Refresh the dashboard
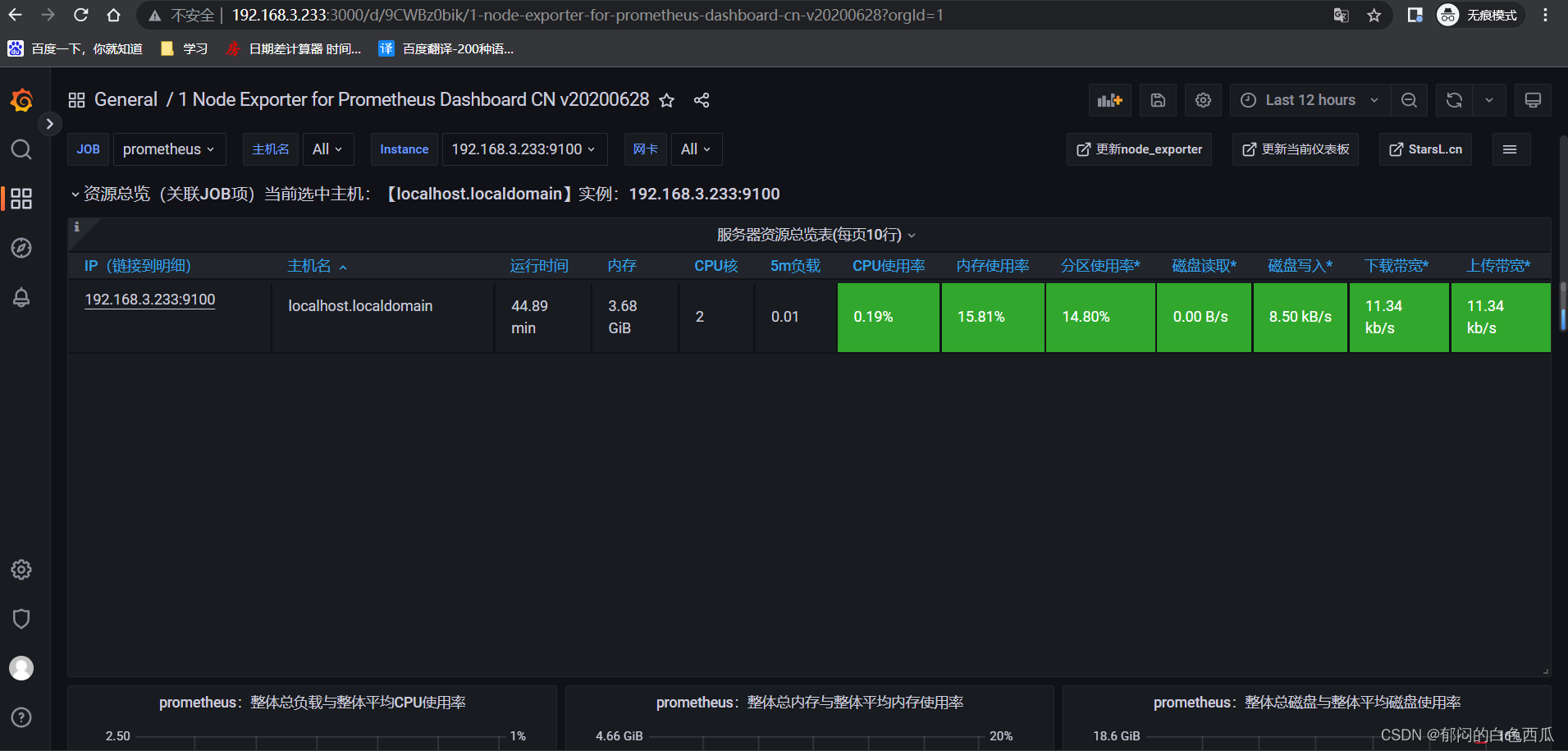This screenshot has width=1568, height=751. 1454,100
